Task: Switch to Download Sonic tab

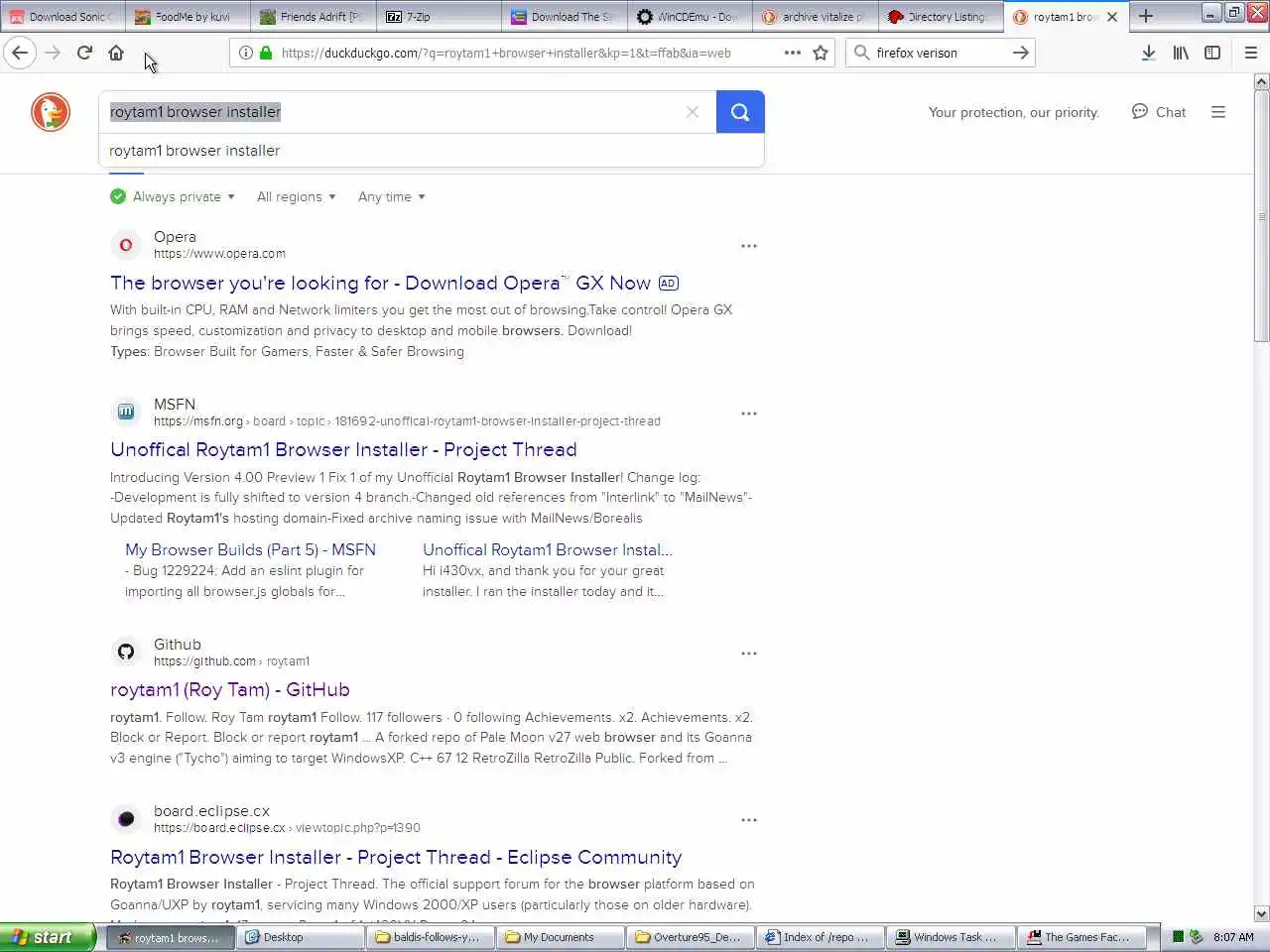Action: [62, 16]
